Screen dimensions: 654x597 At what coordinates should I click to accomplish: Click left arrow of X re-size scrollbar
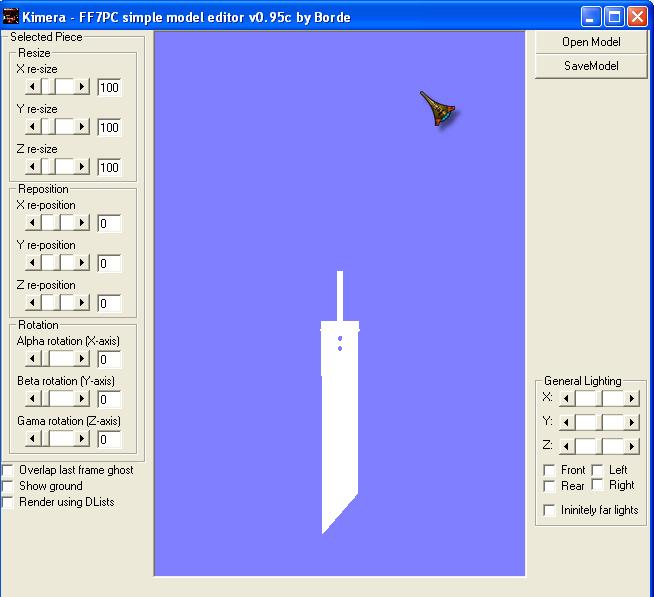pyautogui.click(x=33, y=87)
